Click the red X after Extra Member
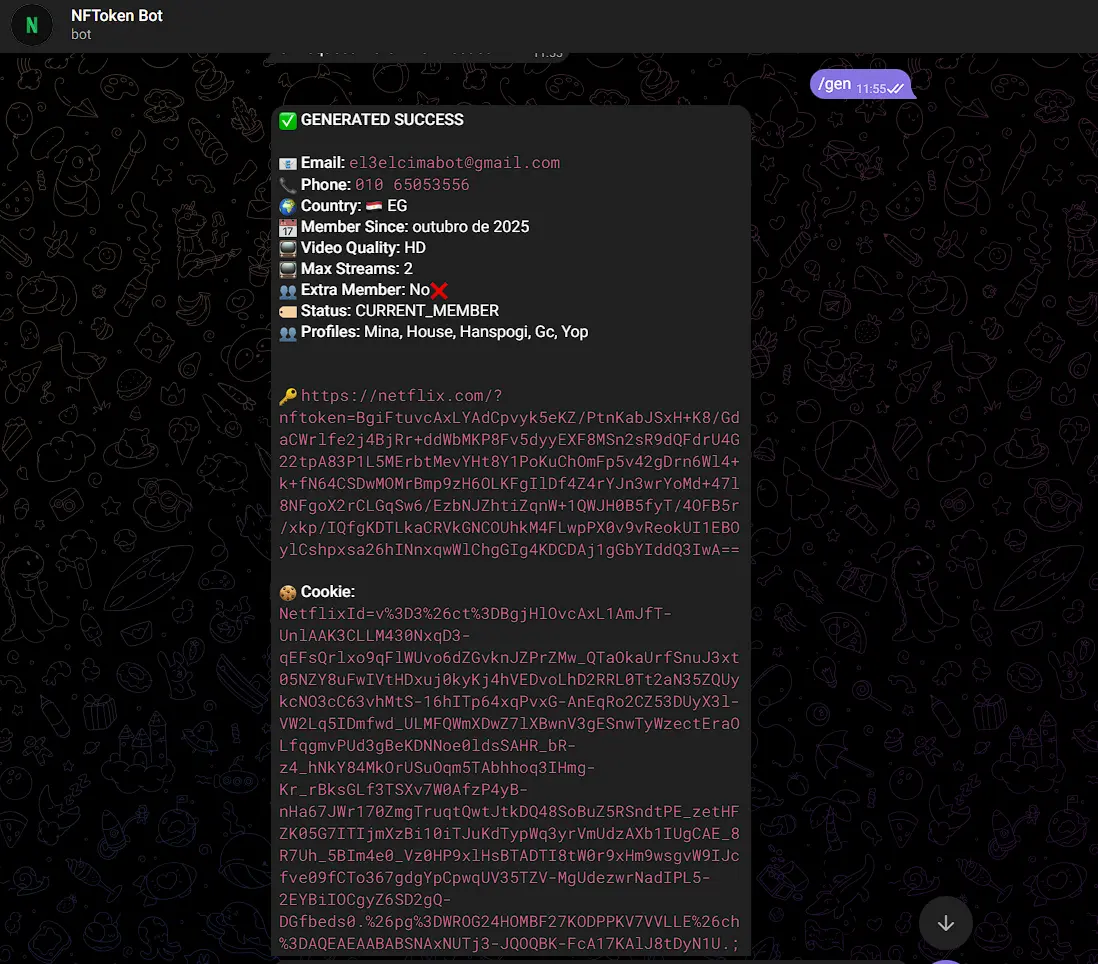 [439, 291]
